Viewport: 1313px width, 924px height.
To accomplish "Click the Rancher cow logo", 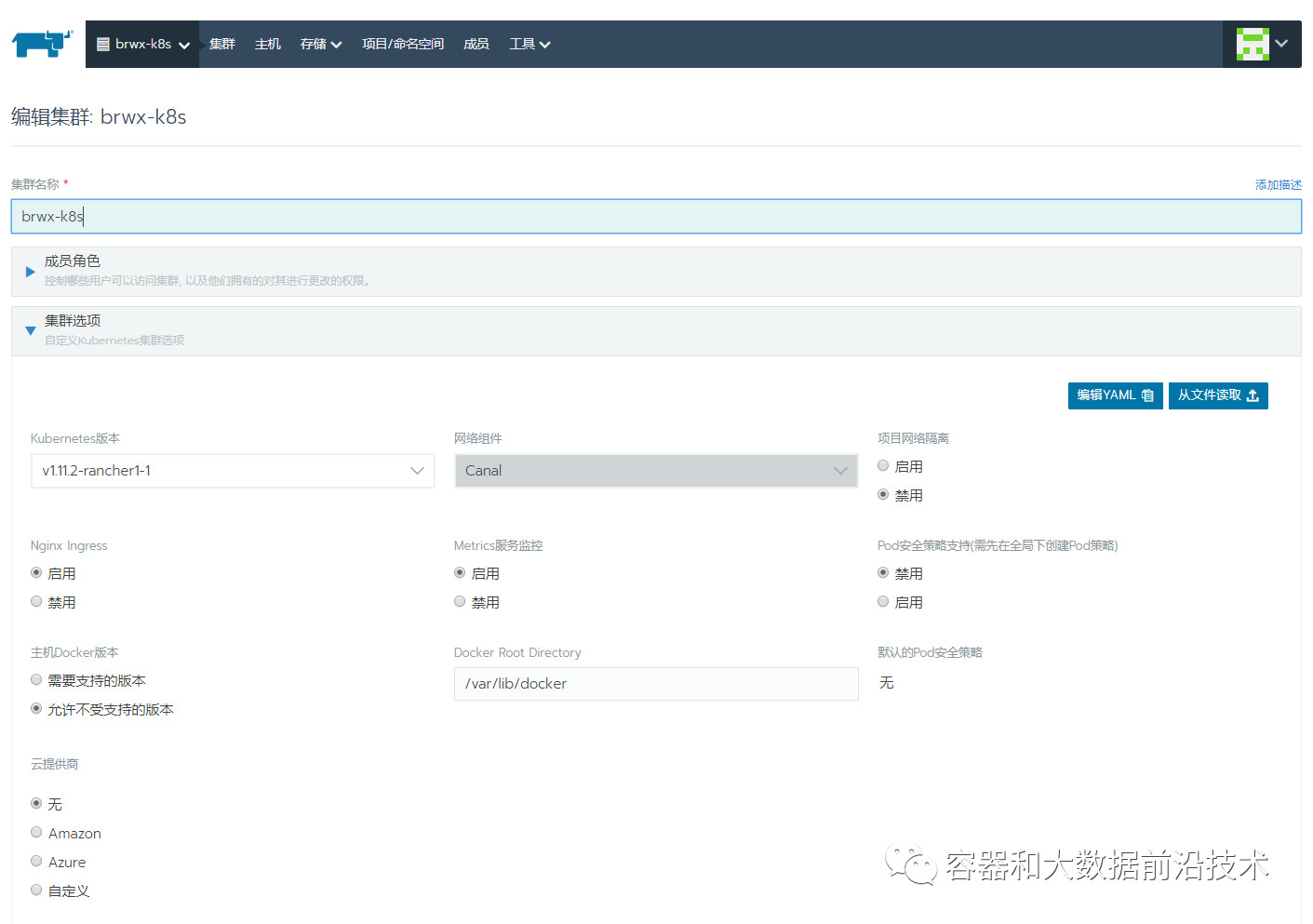I will pos(42,44).
